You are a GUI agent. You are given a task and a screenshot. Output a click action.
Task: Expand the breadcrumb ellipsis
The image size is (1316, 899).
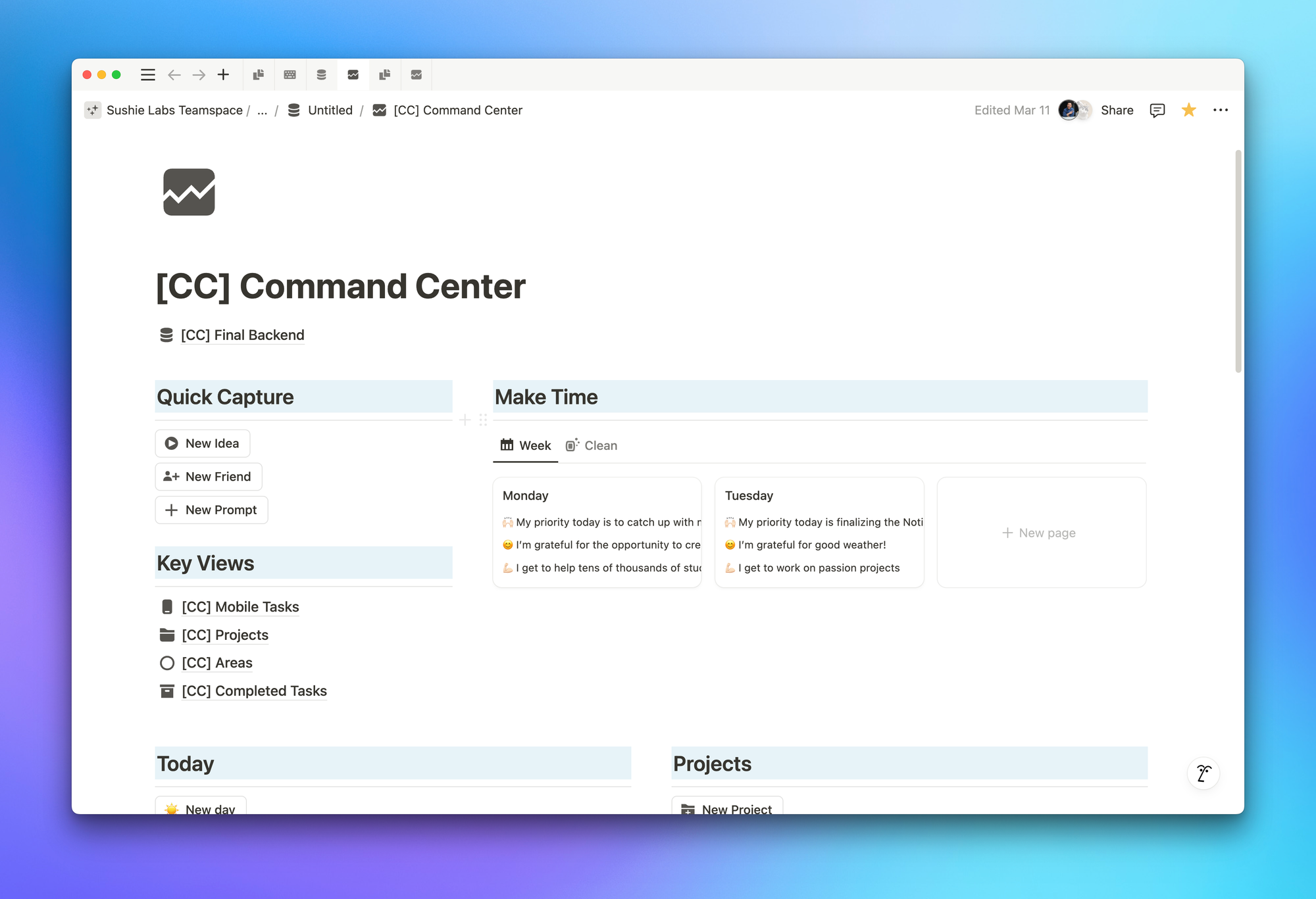(x=262, y=110)
